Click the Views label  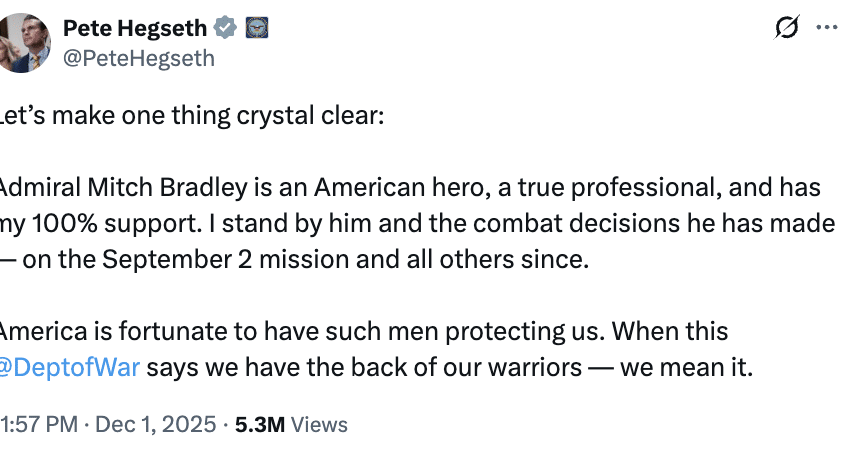320,424
